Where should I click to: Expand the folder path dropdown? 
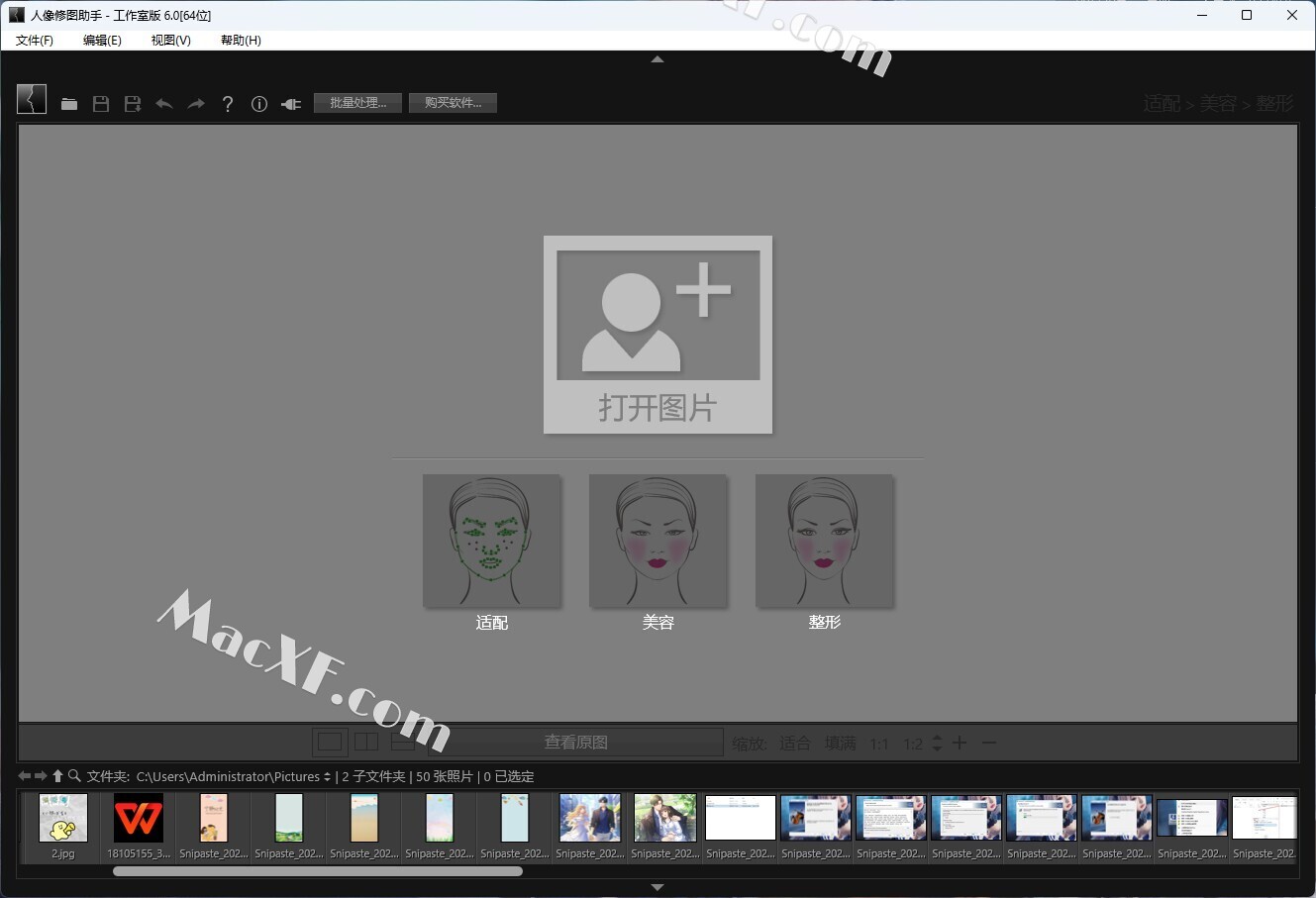327,777
